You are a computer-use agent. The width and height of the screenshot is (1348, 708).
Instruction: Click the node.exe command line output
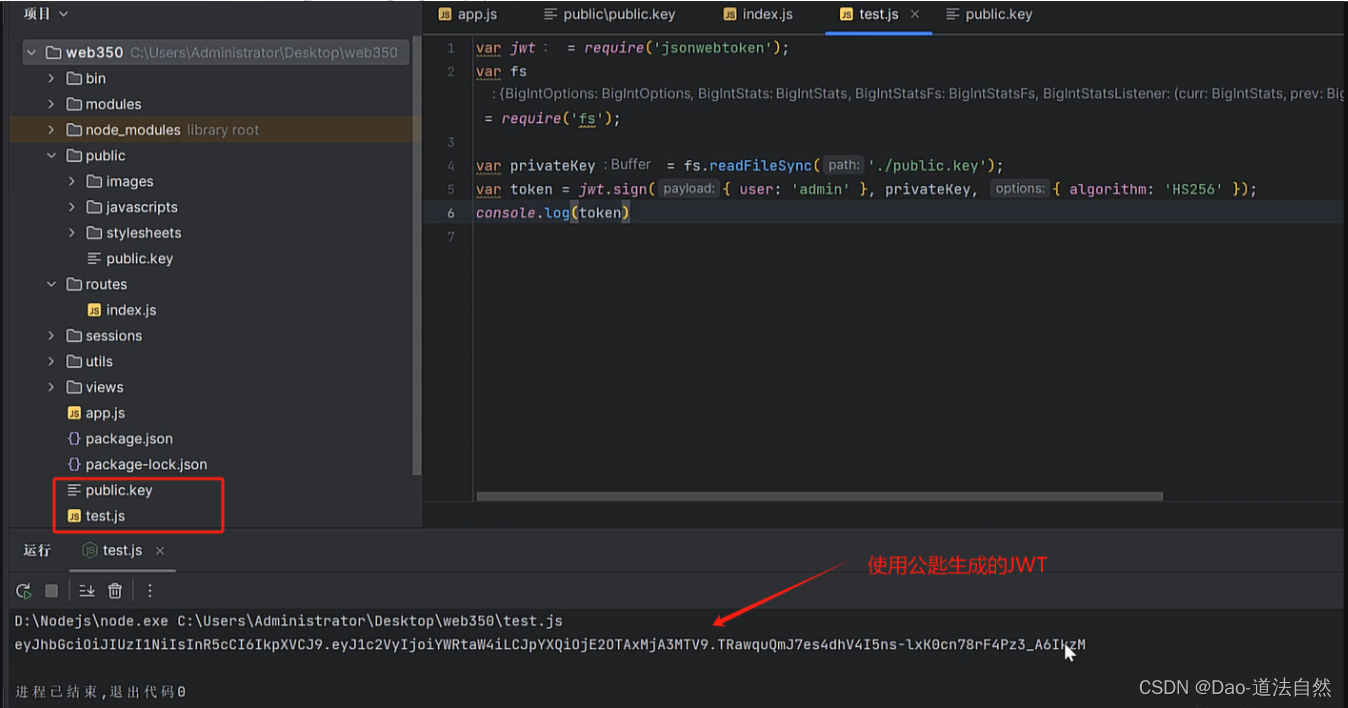click(x=289, y=621)
